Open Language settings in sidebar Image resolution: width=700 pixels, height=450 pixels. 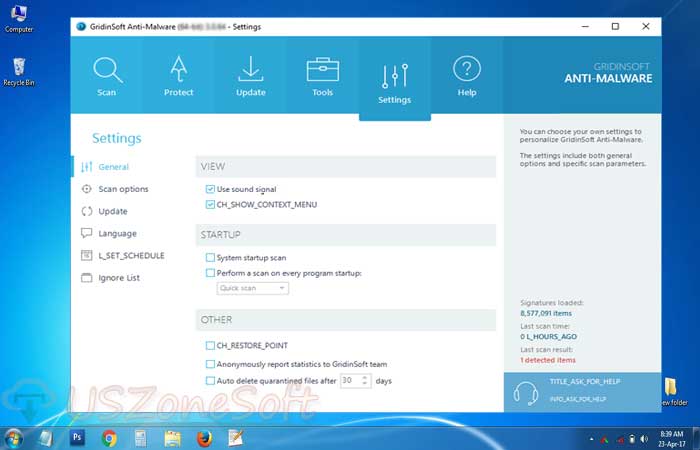[117, 233]
